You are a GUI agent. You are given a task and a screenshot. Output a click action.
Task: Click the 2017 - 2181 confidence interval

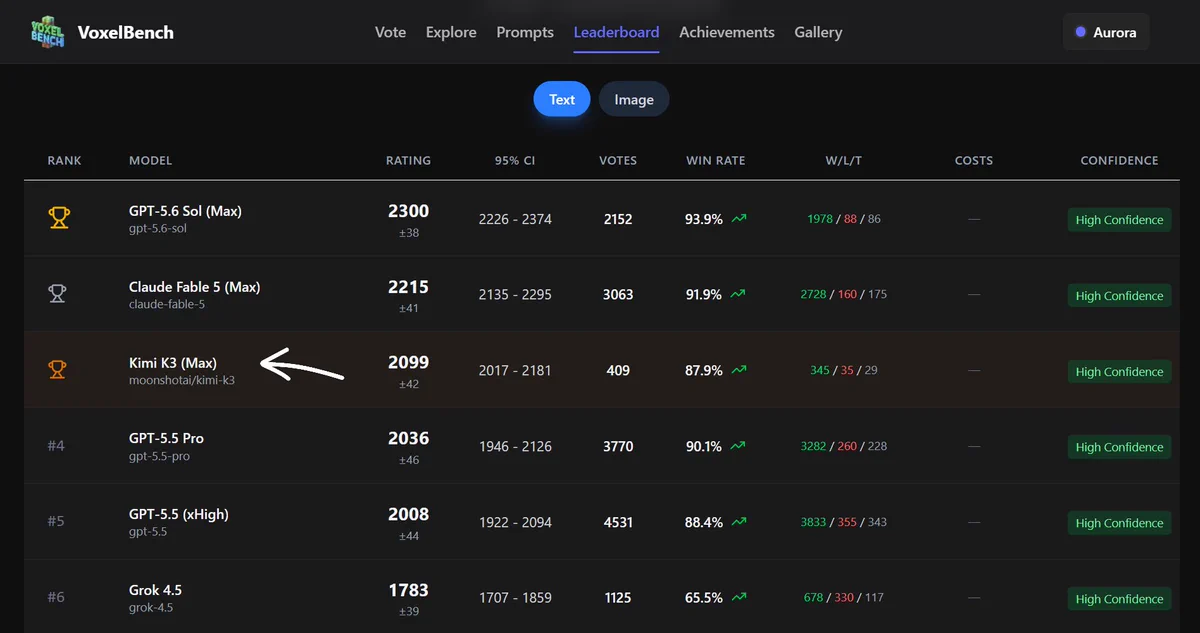tap(515, 370)
